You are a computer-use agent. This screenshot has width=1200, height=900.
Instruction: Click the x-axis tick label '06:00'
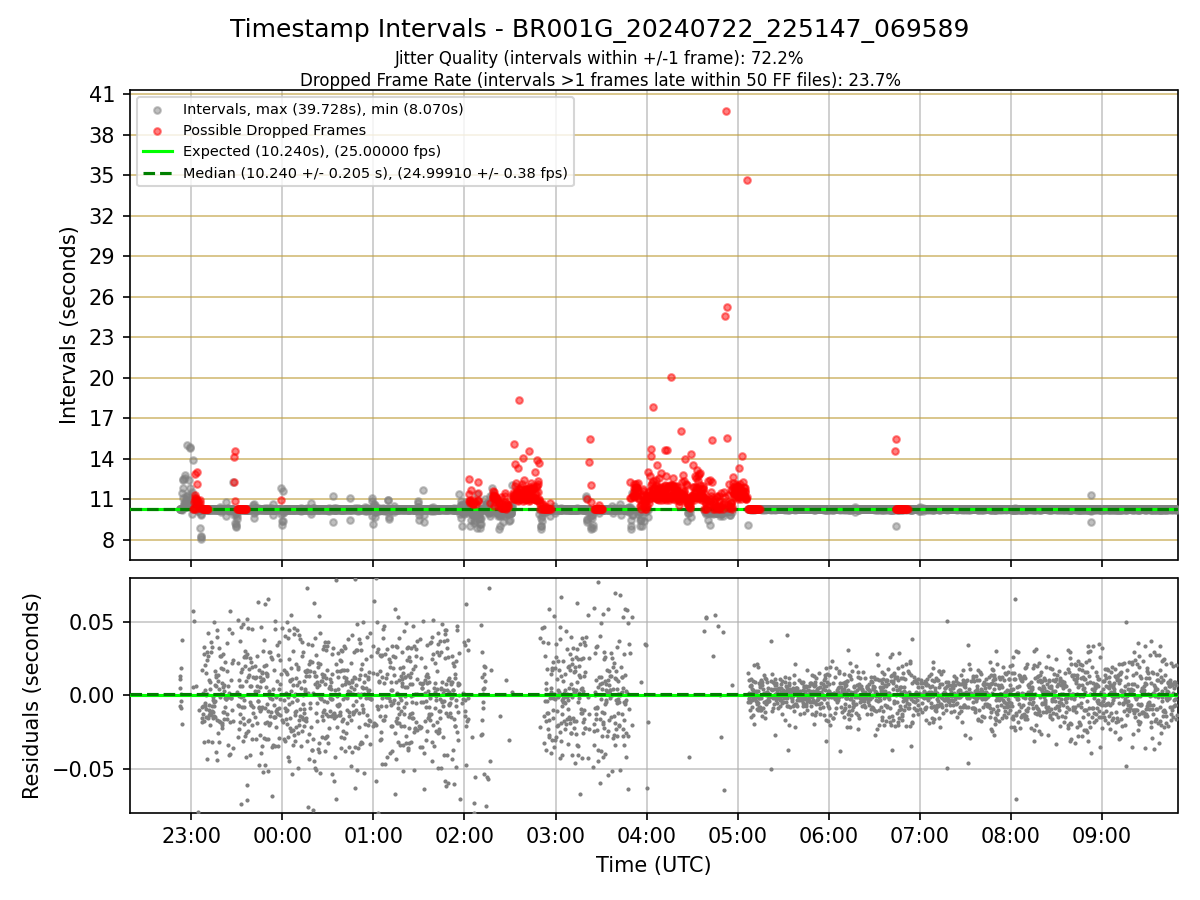(828, 834)
